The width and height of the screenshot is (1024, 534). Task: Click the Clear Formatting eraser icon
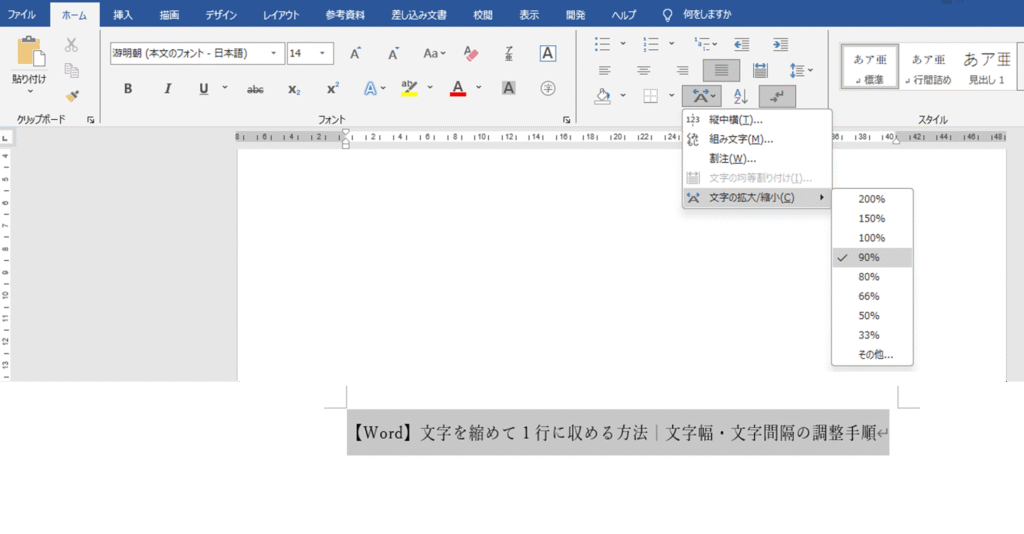pos(470,53)
